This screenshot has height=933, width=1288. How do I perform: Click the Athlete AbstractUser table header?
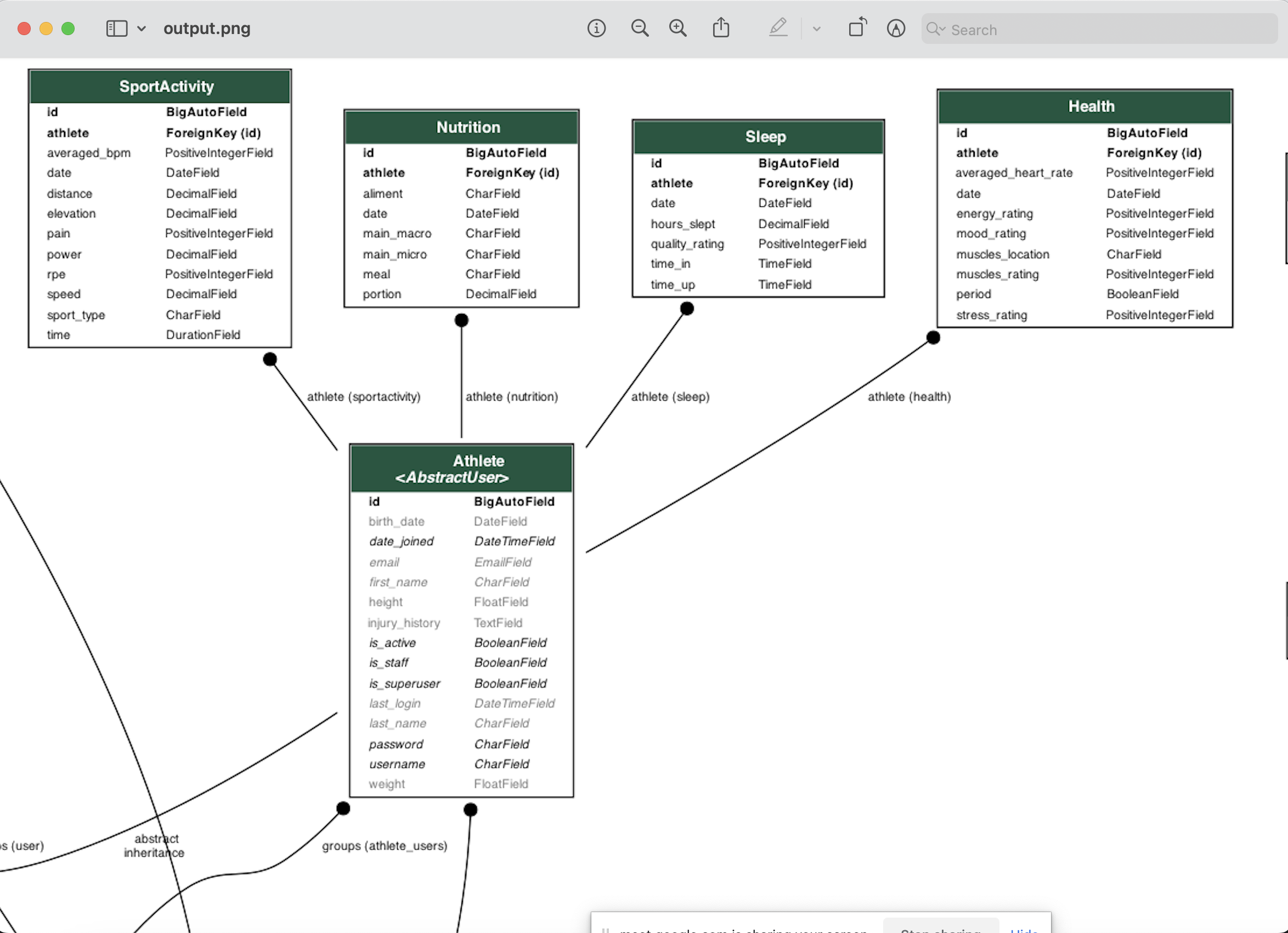click(461, 469)
